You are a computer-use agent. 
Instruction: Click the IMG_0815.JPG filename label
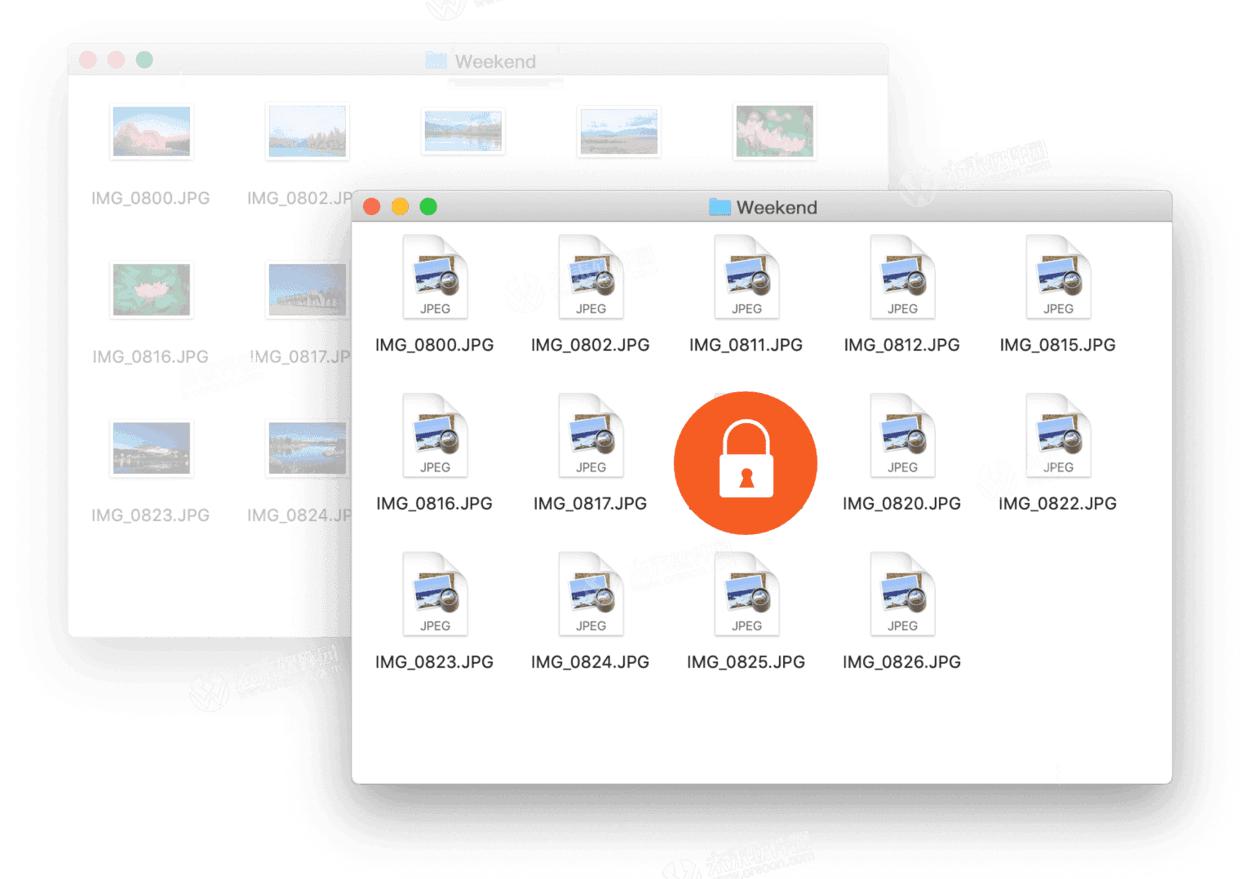[x=1058, y=345]
